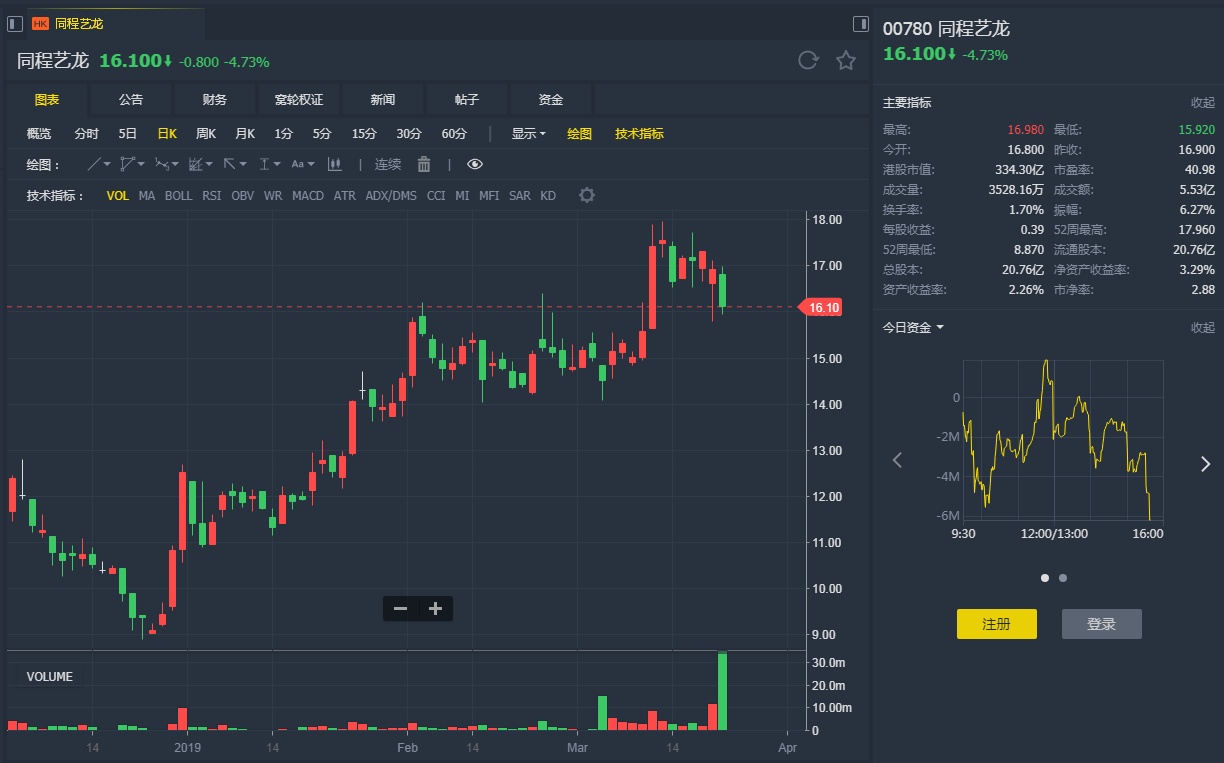
Task: Delete drawings with the trash icon
Action: [424, 165]
